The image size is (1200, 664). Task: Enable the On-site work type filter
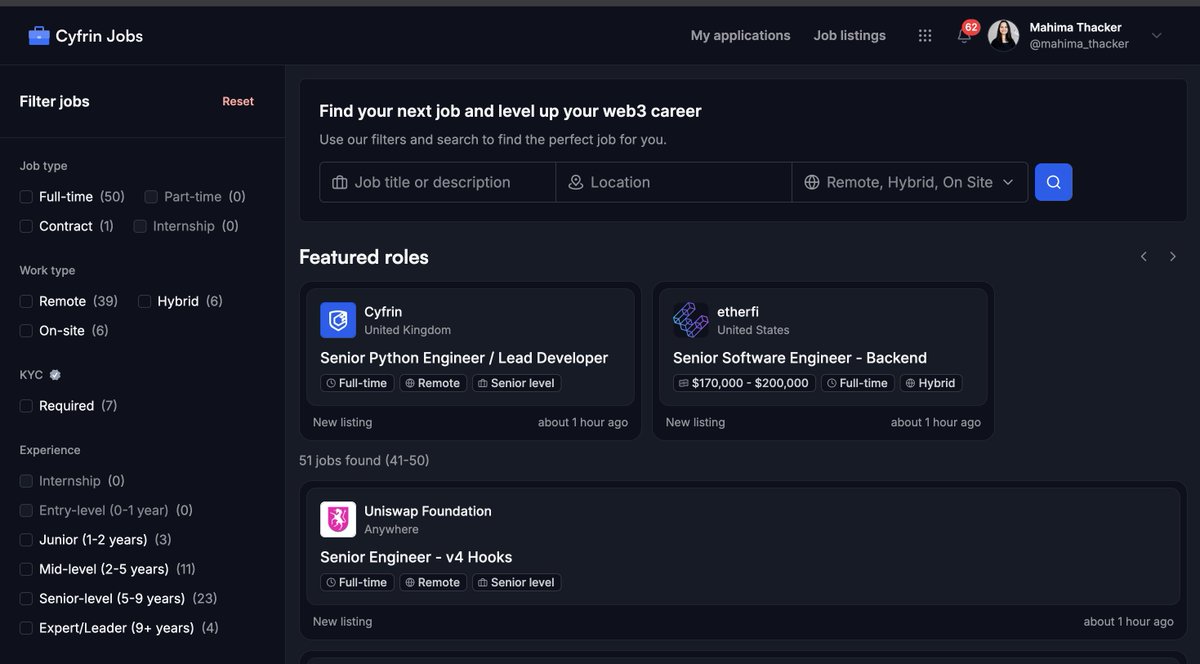pos(26,330)
